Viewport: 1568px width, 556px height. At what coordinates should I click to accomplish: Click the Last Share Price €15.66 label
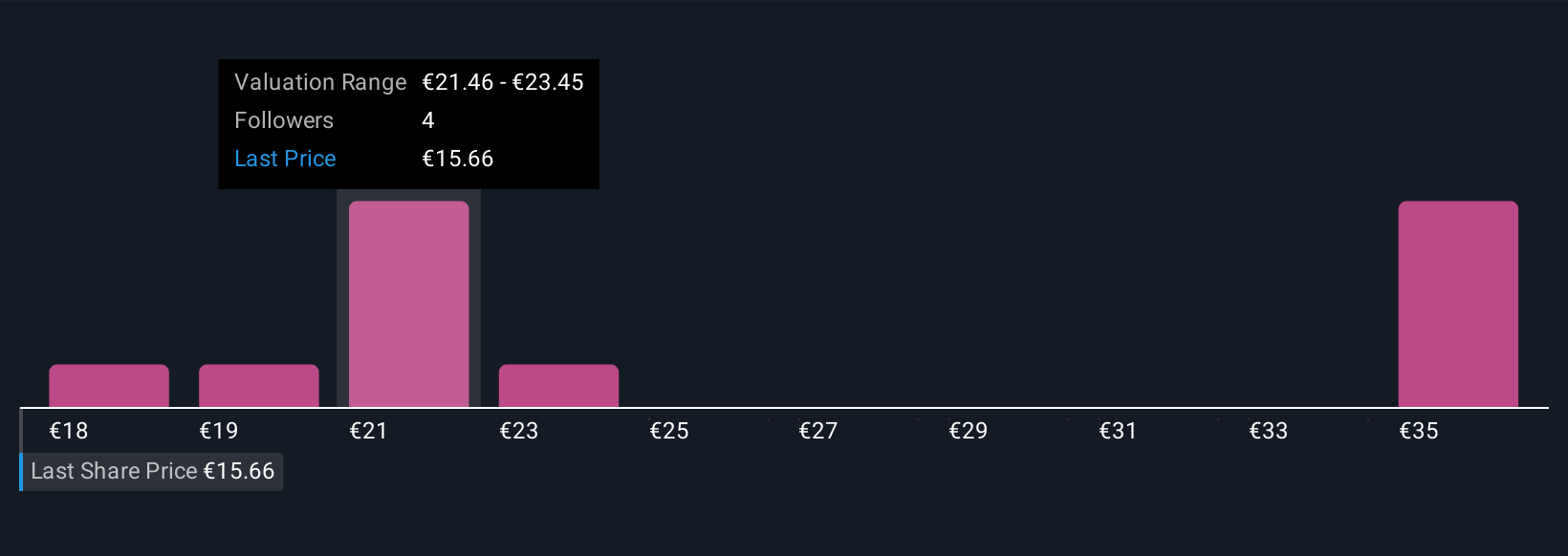(152, 471)
